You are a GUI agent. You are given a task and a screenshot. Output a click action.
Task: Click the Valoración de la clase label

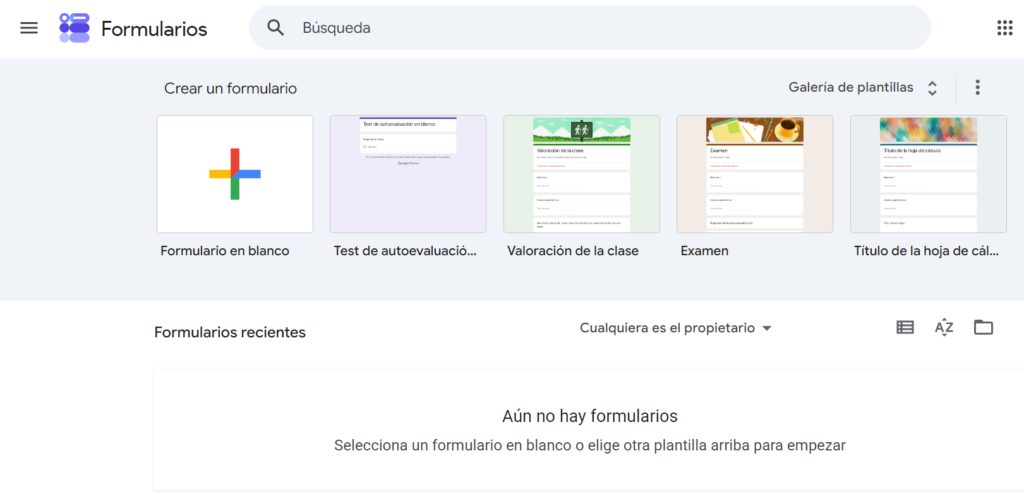(x=573, y=251)
